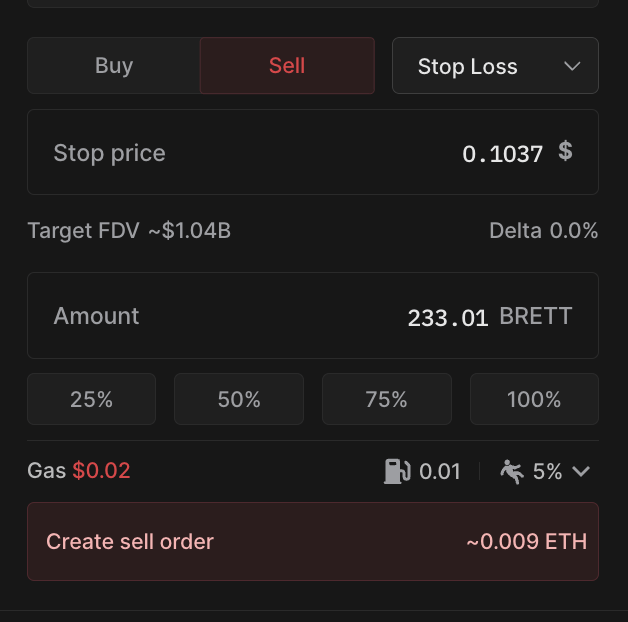Expand slippage settings with the chevron
The width and height of the screenshot is (628, 622).
point(581,471)
